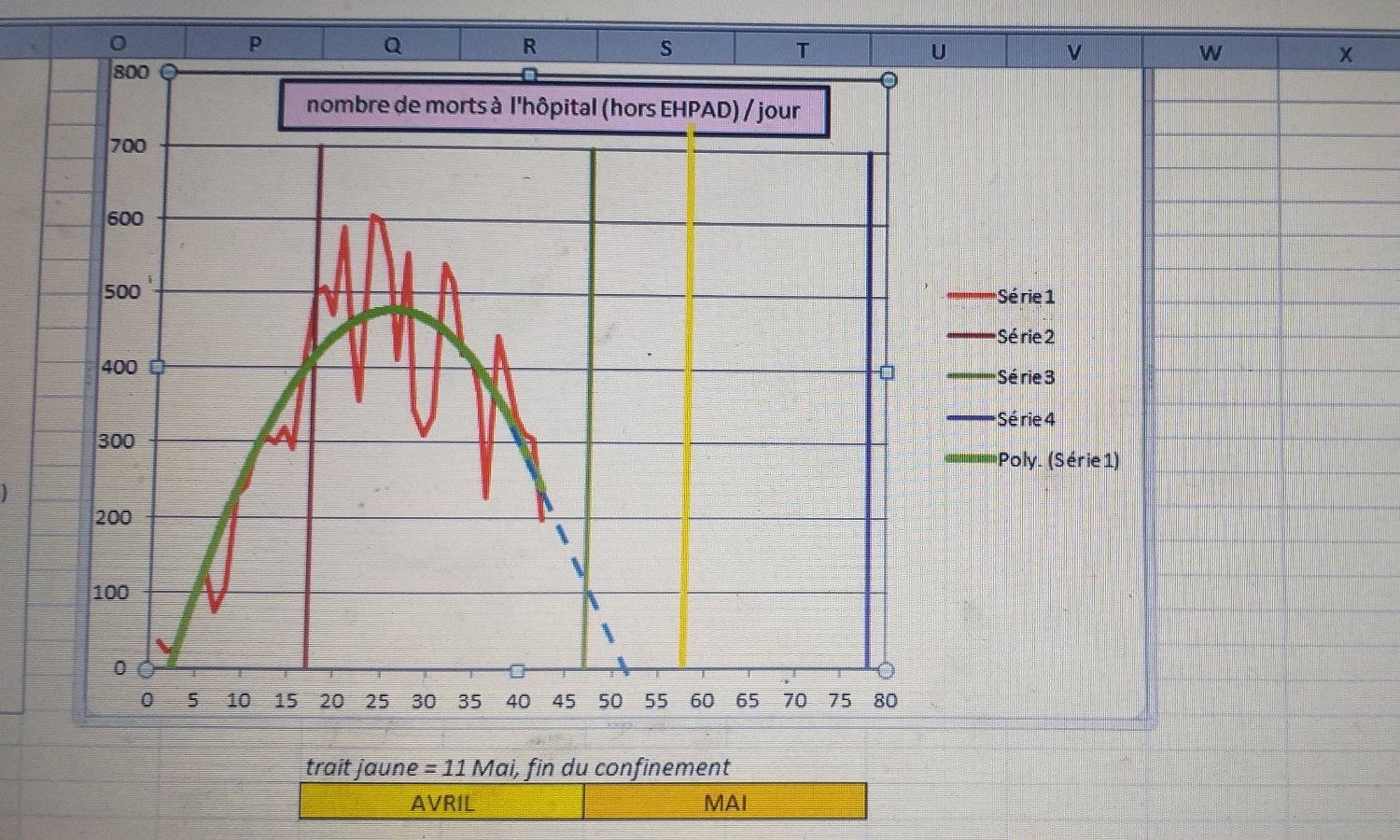Select the Série4 legend entry

(x=1025, y=419)
